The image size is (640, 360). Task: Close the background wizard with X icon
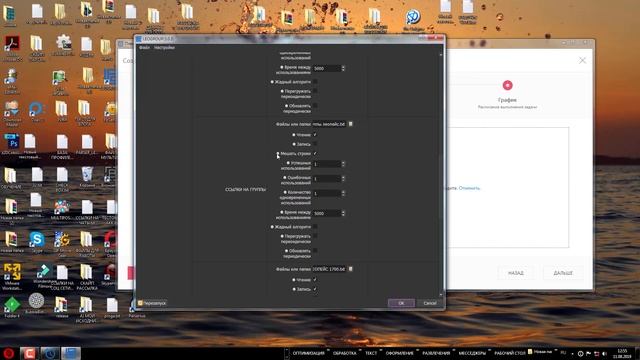coord(582,60)
